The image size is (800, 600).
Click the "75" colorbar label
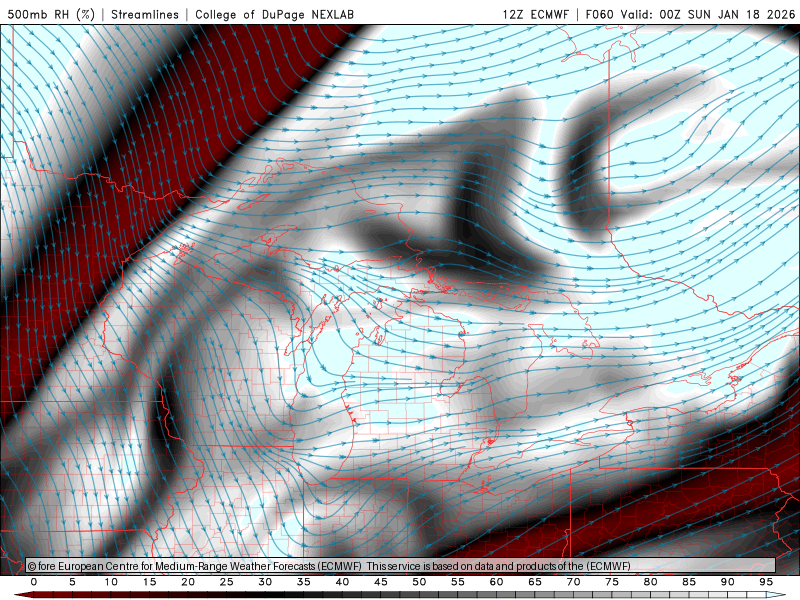point(612,582)
